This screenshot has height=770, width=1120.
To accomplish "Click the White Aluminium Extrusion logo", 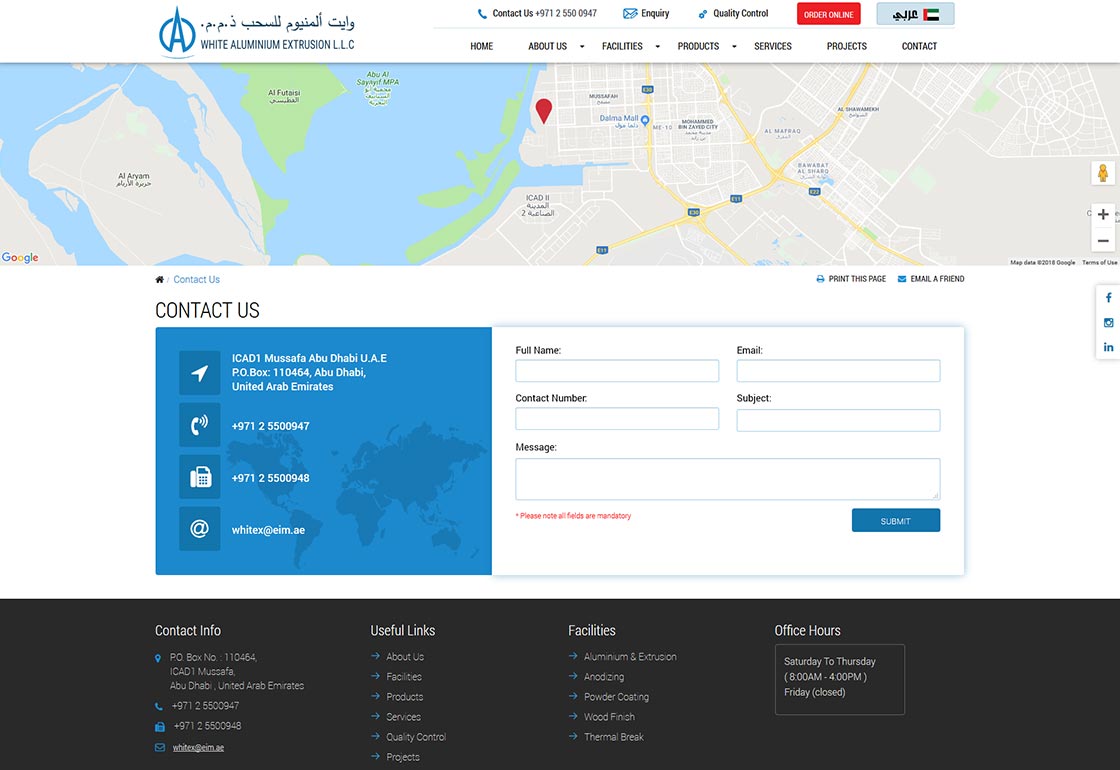I will click(256, 31).
